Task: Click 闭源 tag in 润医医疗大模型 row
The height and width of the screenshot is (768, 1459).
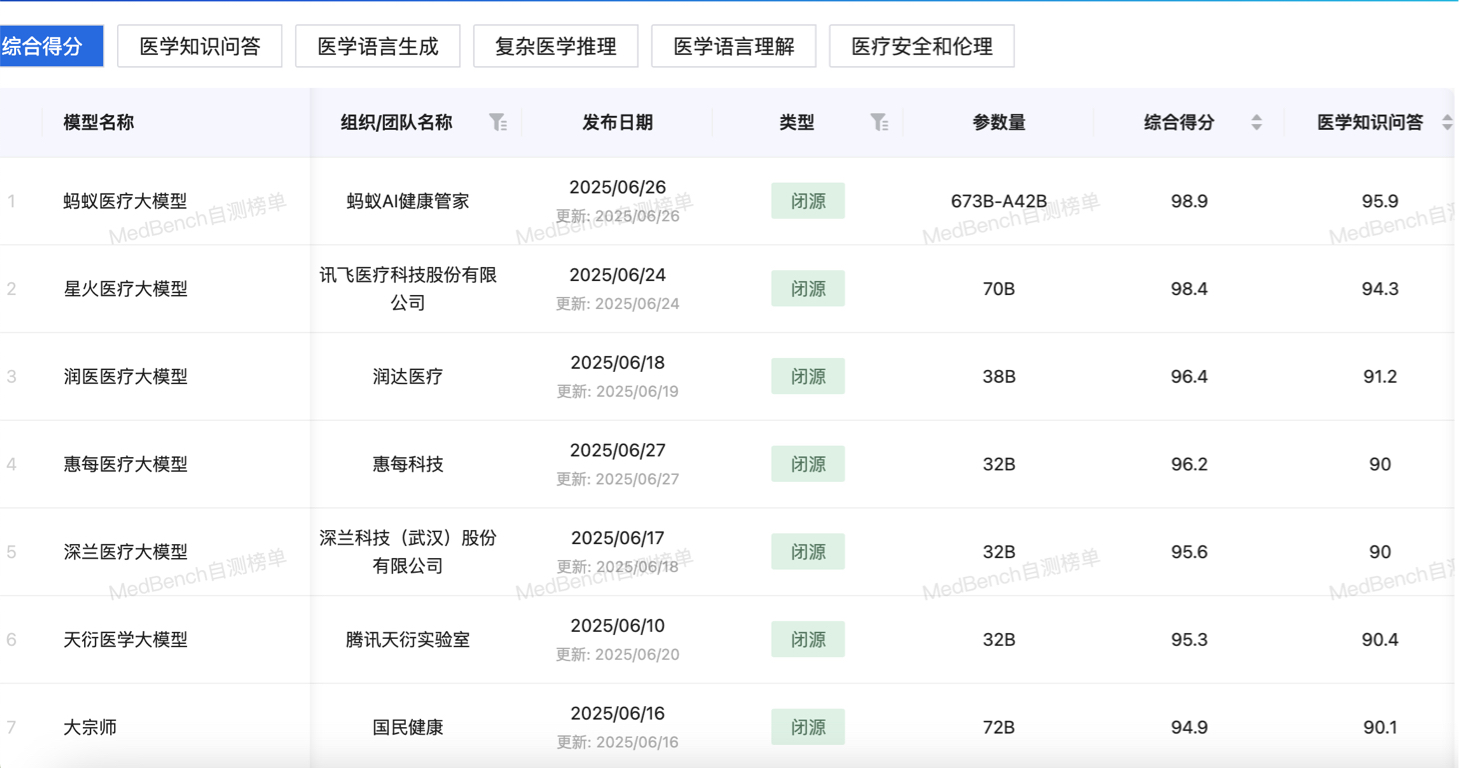Action: 808,377
